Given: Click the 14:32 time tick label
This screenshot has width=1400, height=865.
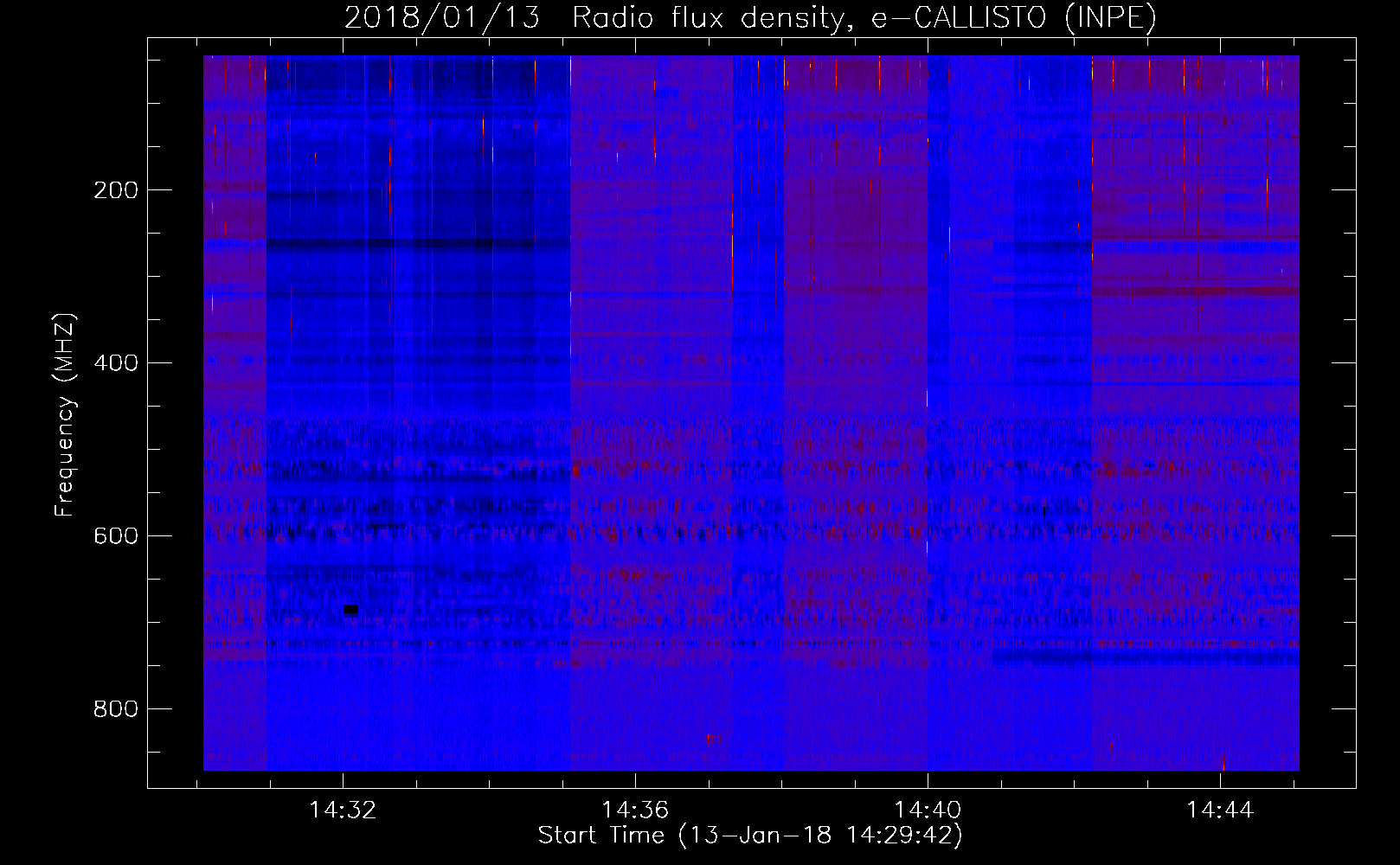Looking at the screenshot, I should pos(344,811).
